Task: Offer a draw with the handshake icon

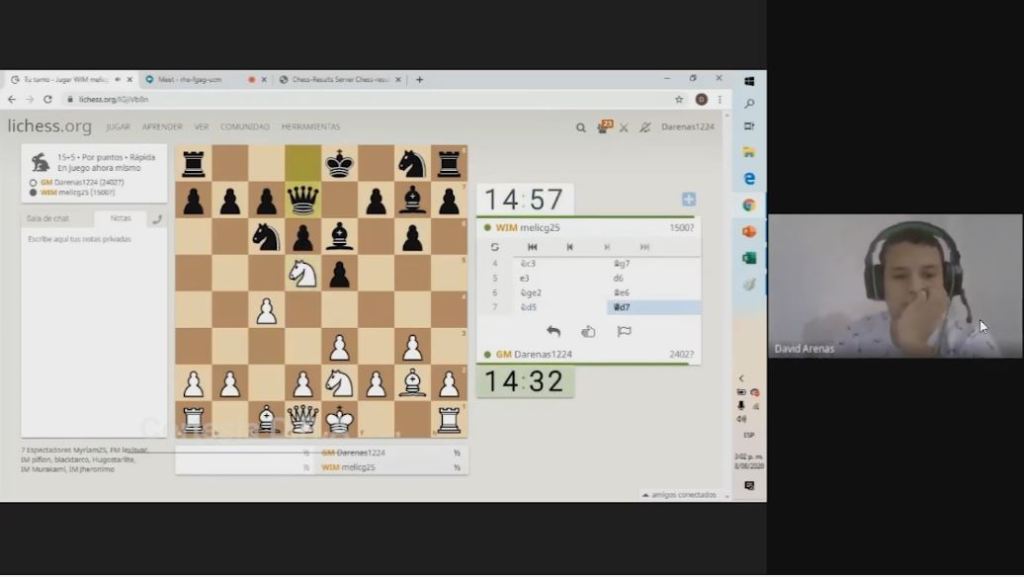Action: click(588, 332)
